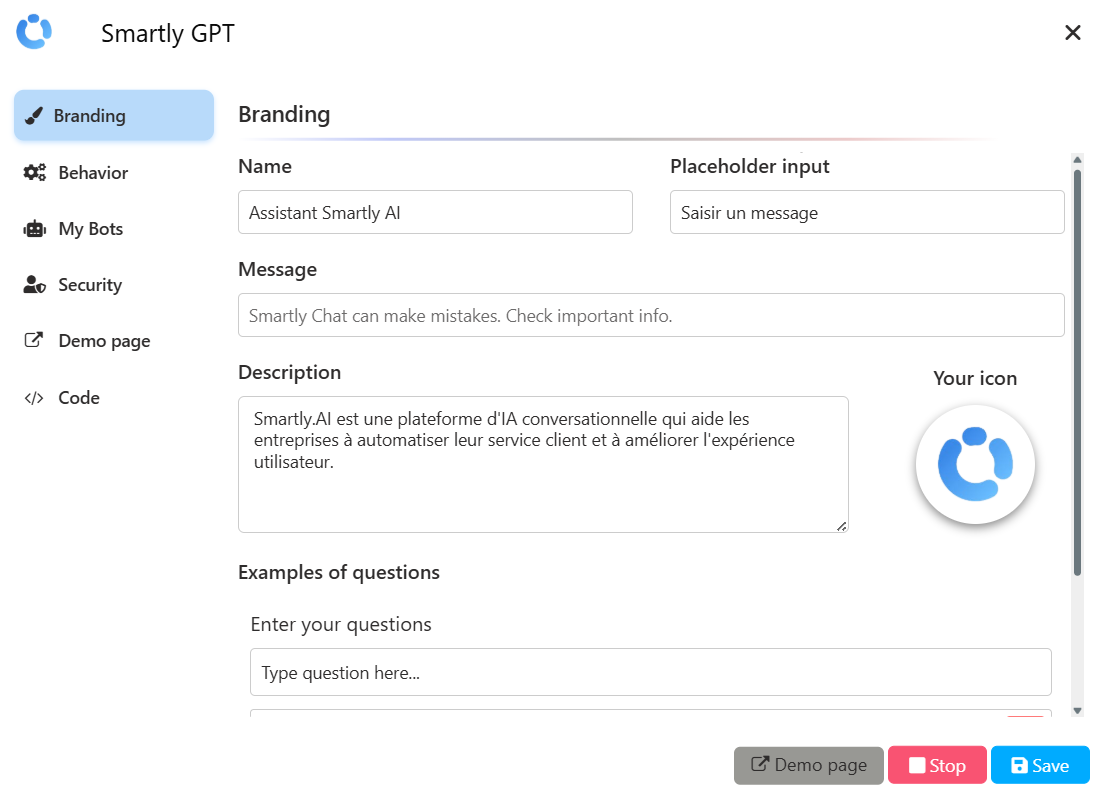This screenshot has width=1103, height=788.
Task: Click the robot My Bots icon
Action: [x=34, y=229]
